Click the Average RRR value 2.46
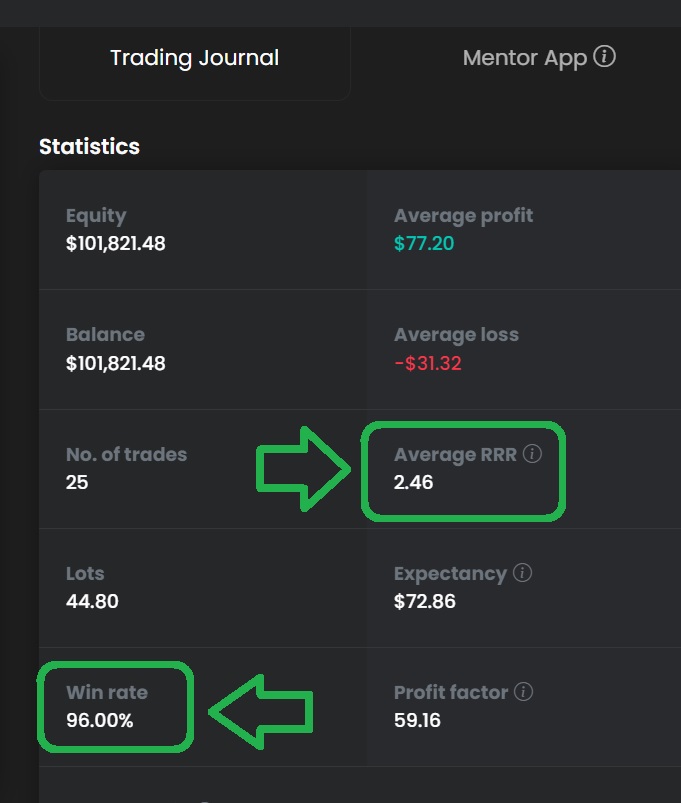This screenshot has width=681, height=803. click(x=413, y=482)
